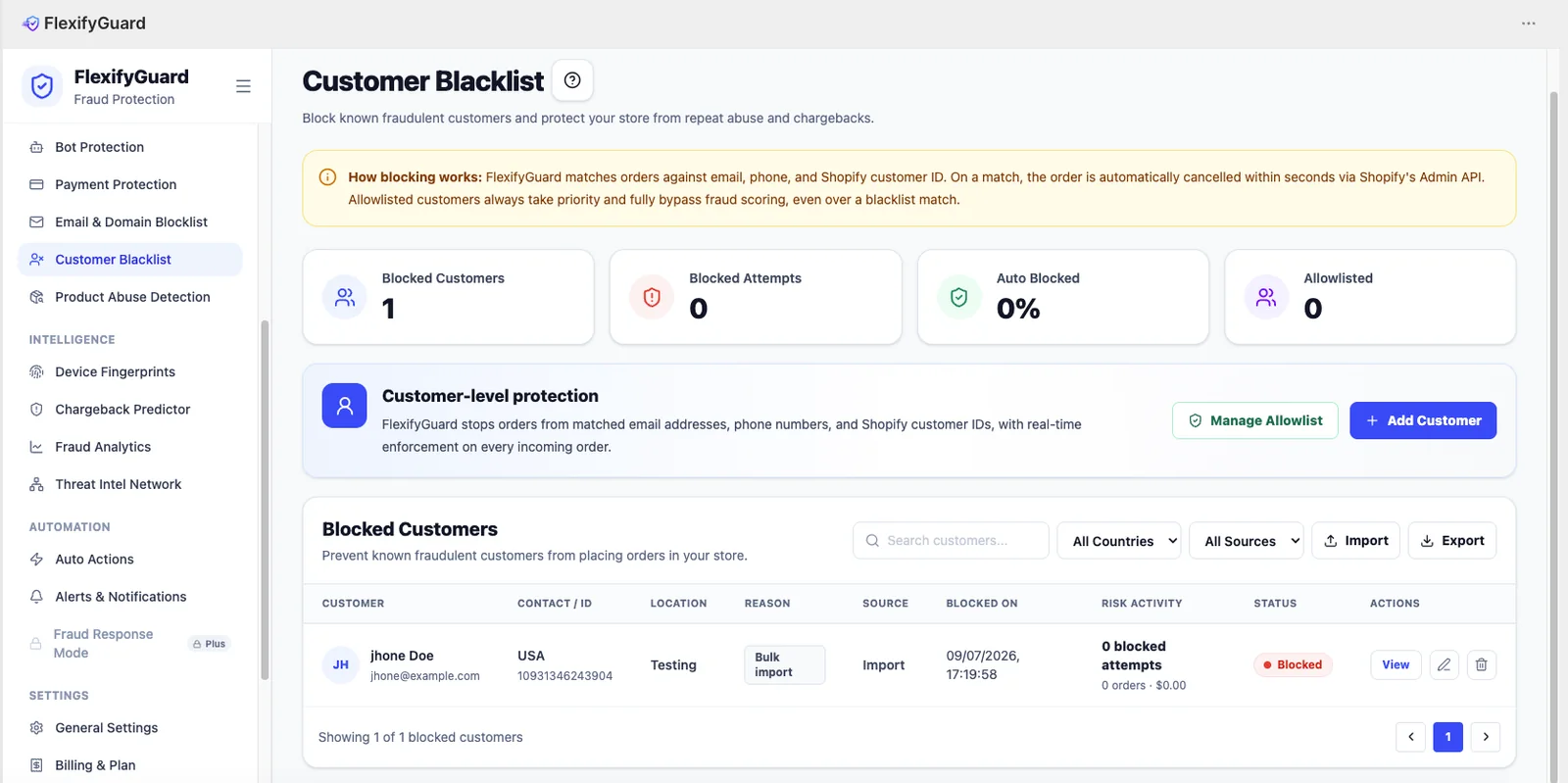
Task: Focus the Search customers field
Action: [x=951, y=541]
